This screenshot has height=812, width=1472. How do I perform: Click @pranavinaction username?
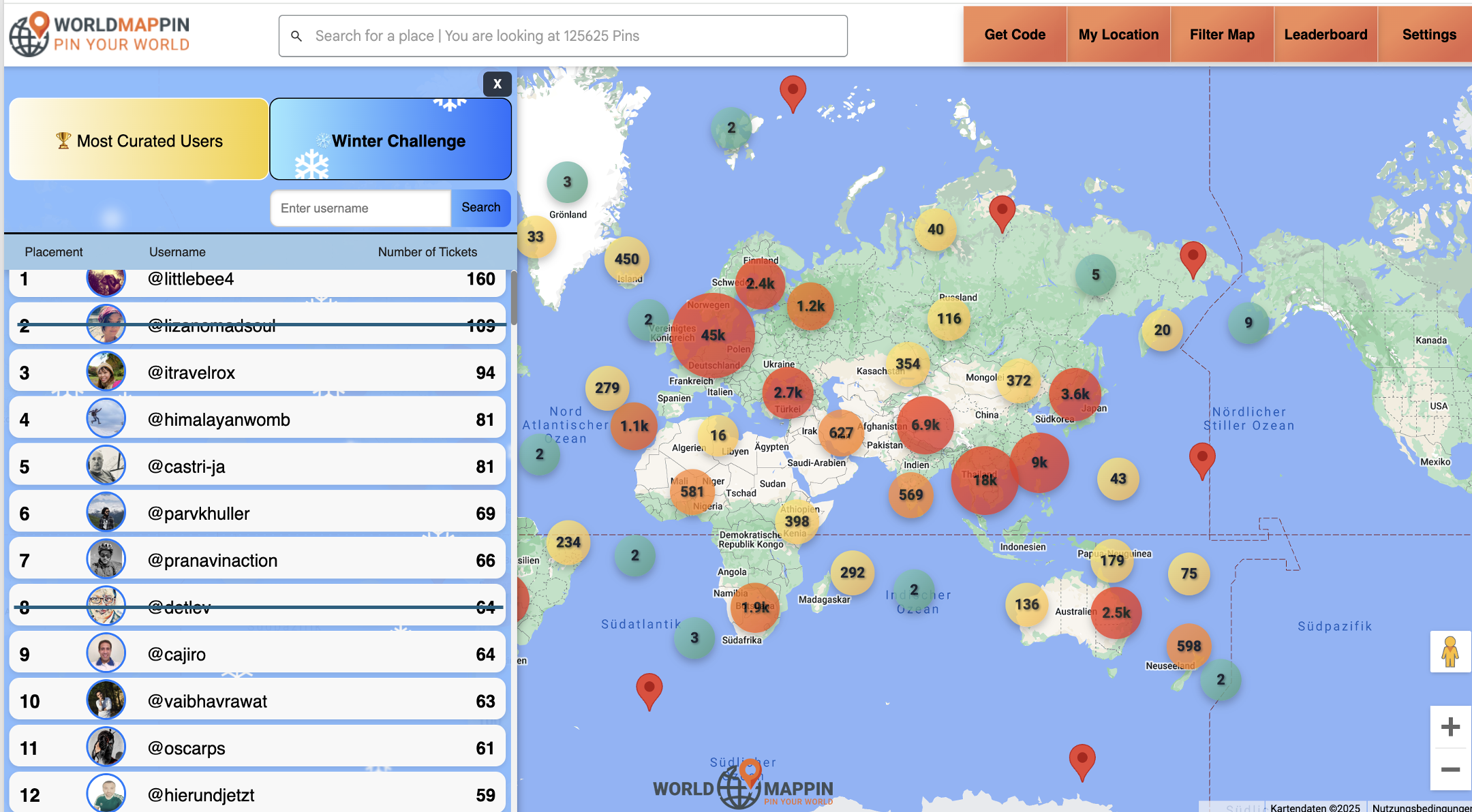(213, 561)
